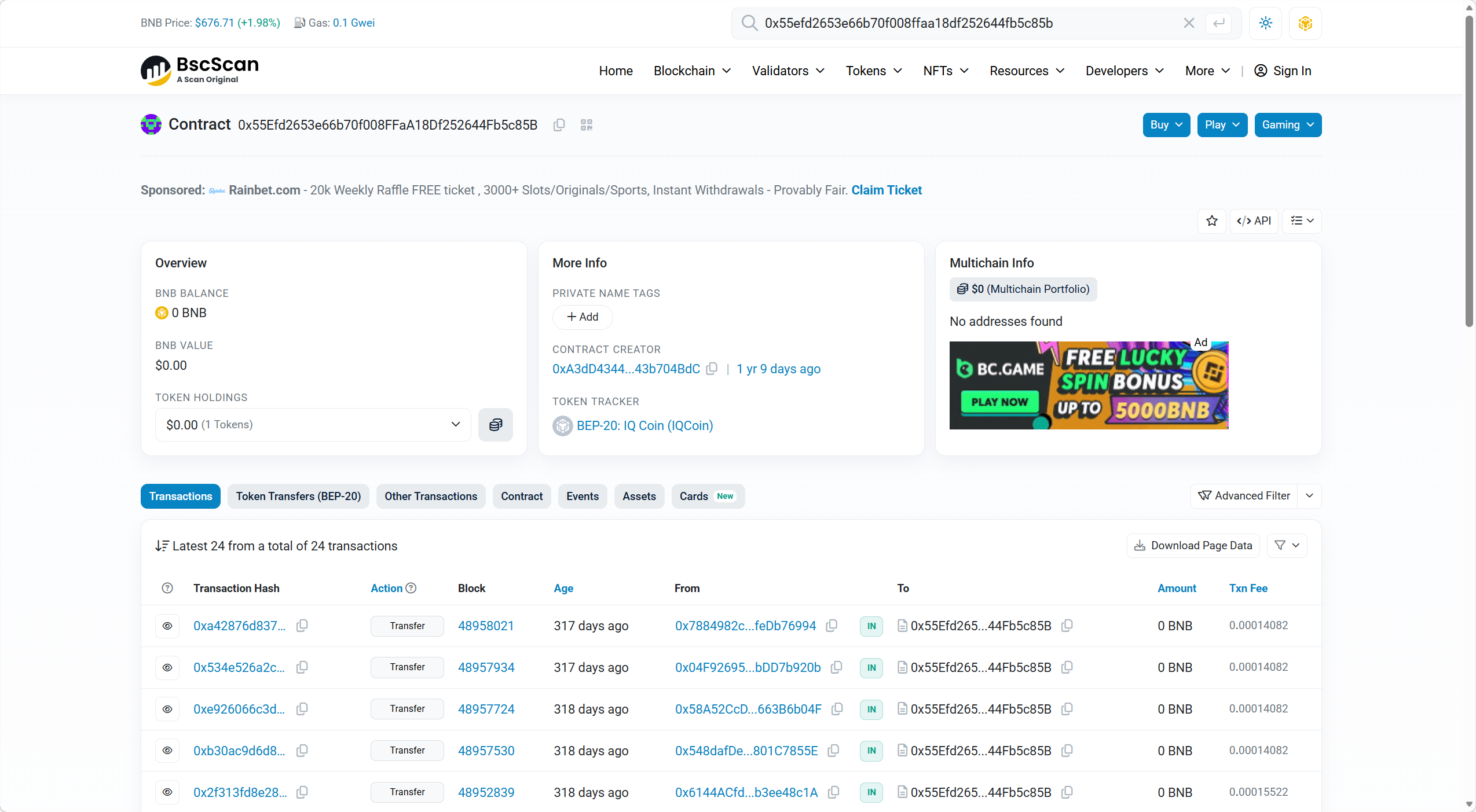
Task: Add address to watchlist via star icon
Action: tap(1211, 221)
